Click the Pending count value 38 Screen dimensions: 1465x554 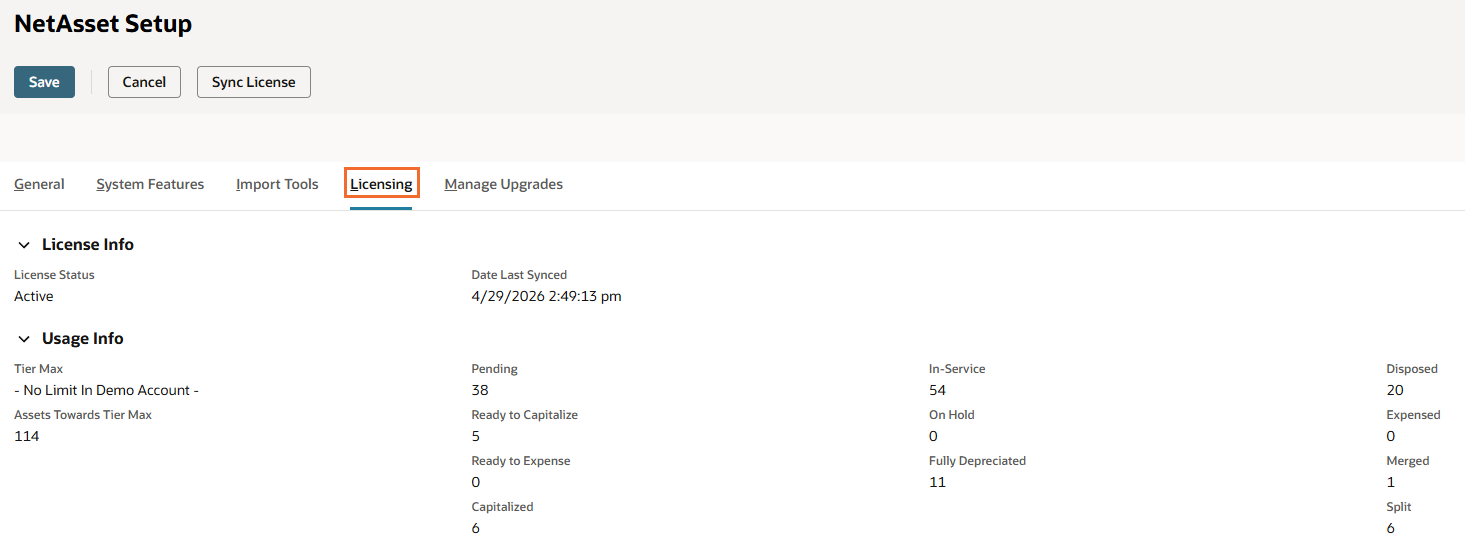(480, 390)
